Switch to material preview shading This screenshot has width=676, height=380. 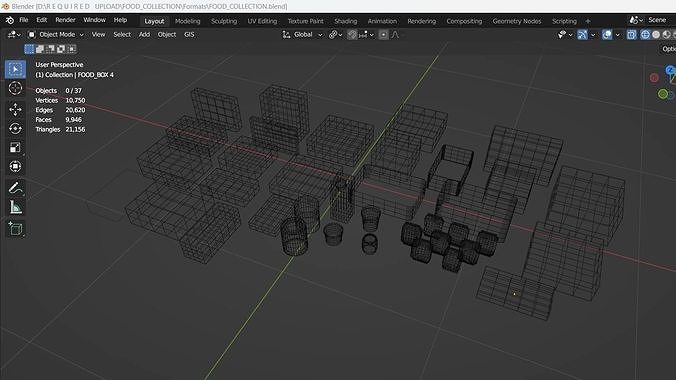click(x=667, y=35)
